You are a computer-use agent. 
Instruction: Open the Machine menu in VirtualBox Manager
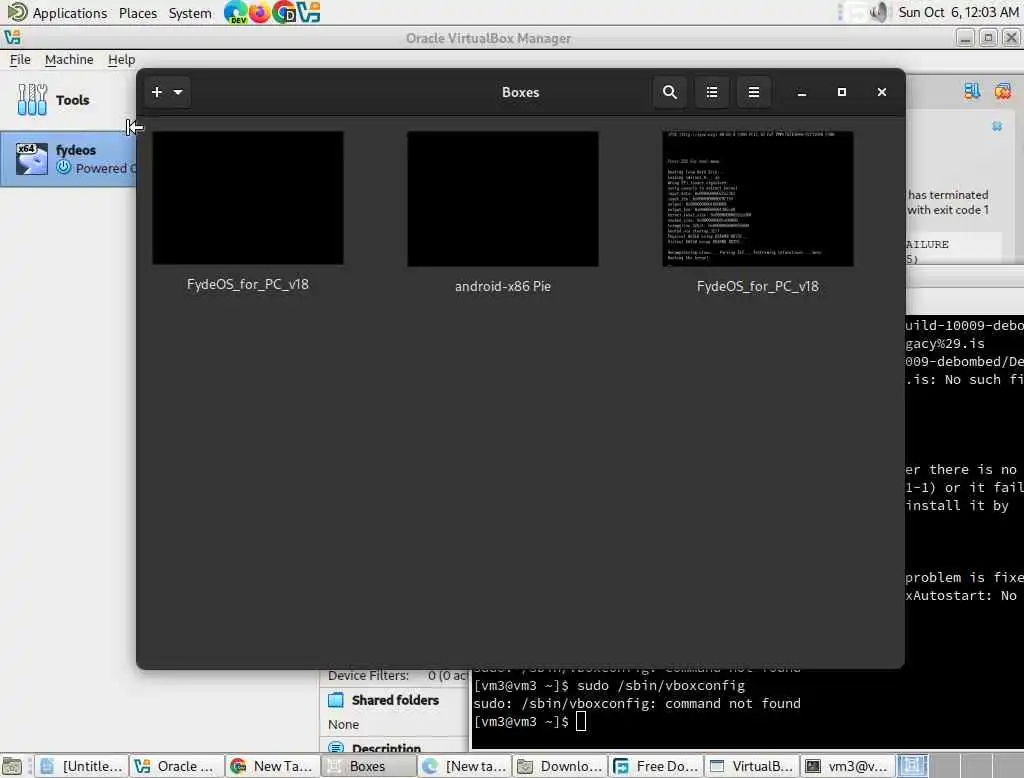point(69,59)
